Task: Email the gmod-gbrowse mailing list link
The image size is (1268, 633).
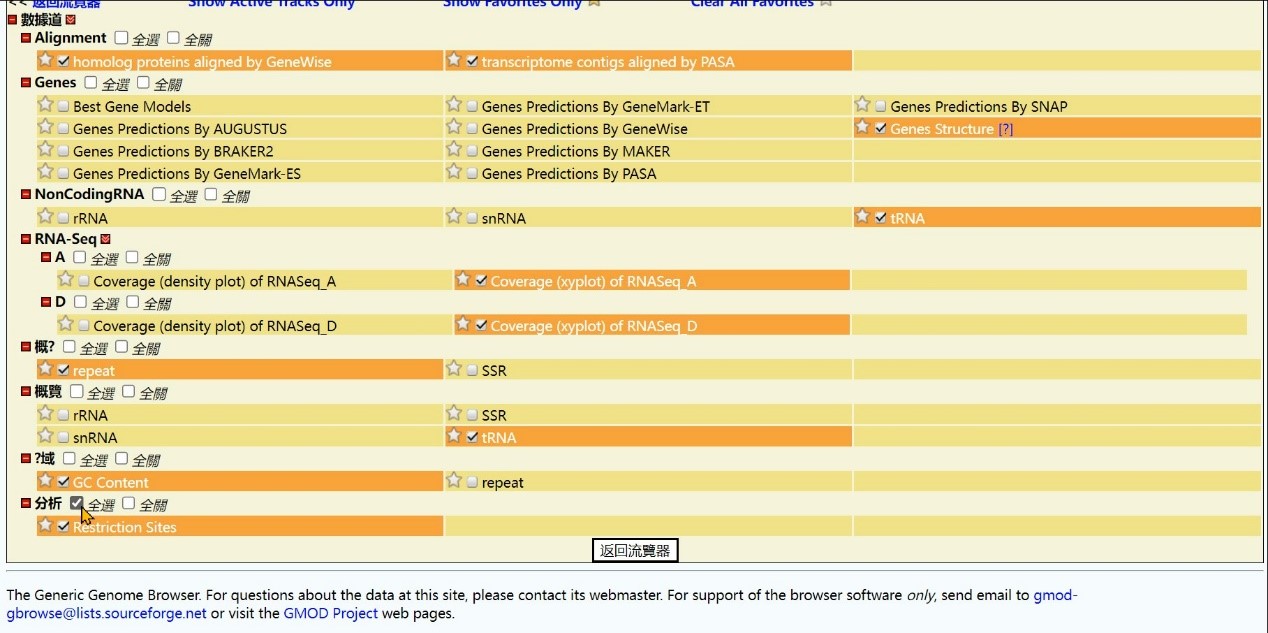Action: [106, 613]
